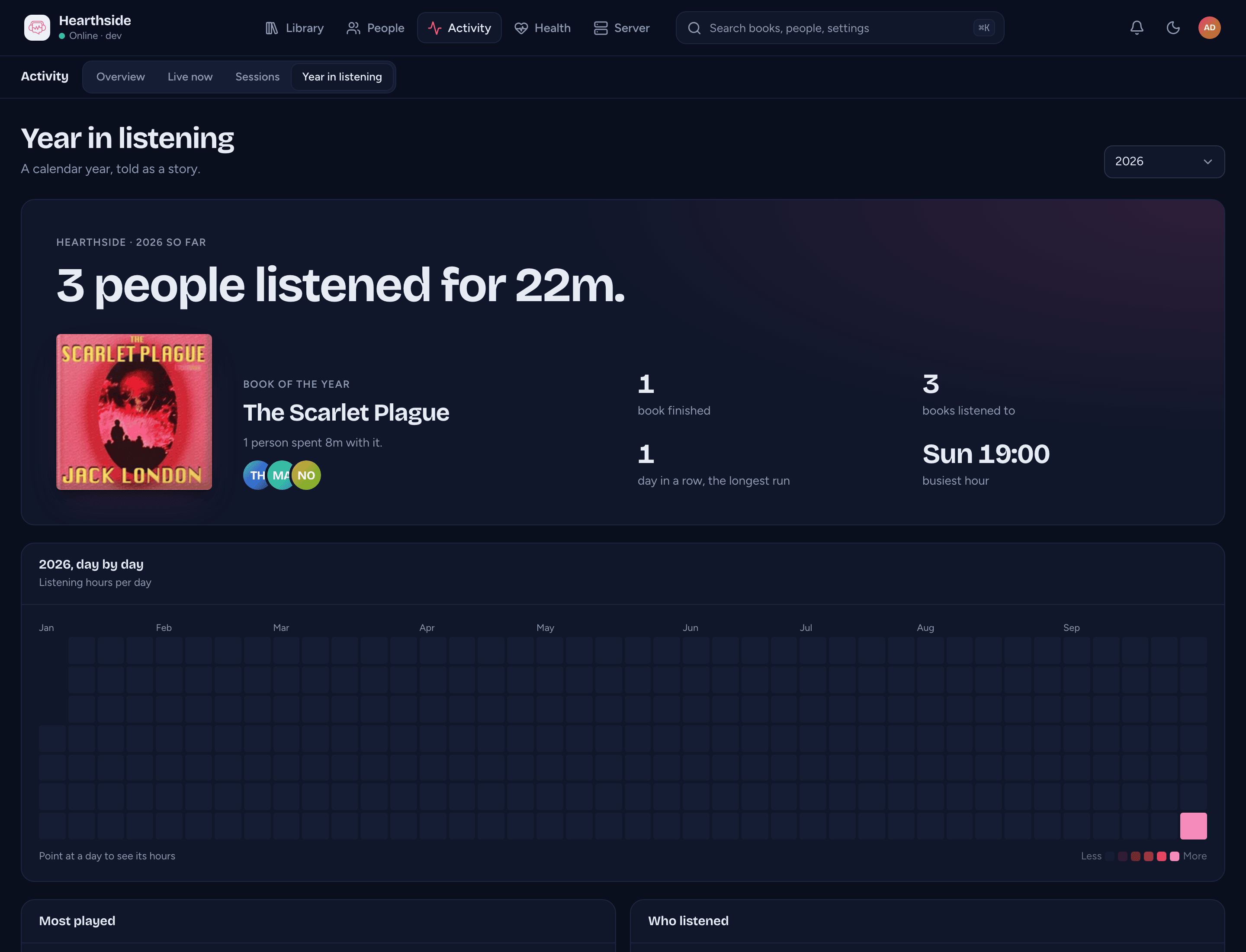Open The Scarlet Plague book title
The image size is (1246, 952).
[346, 412]
